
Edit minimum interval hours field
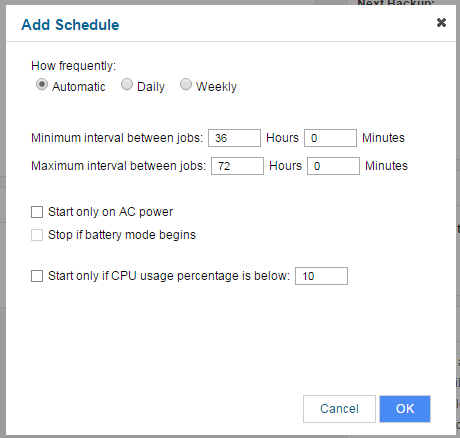coord(234,138)
